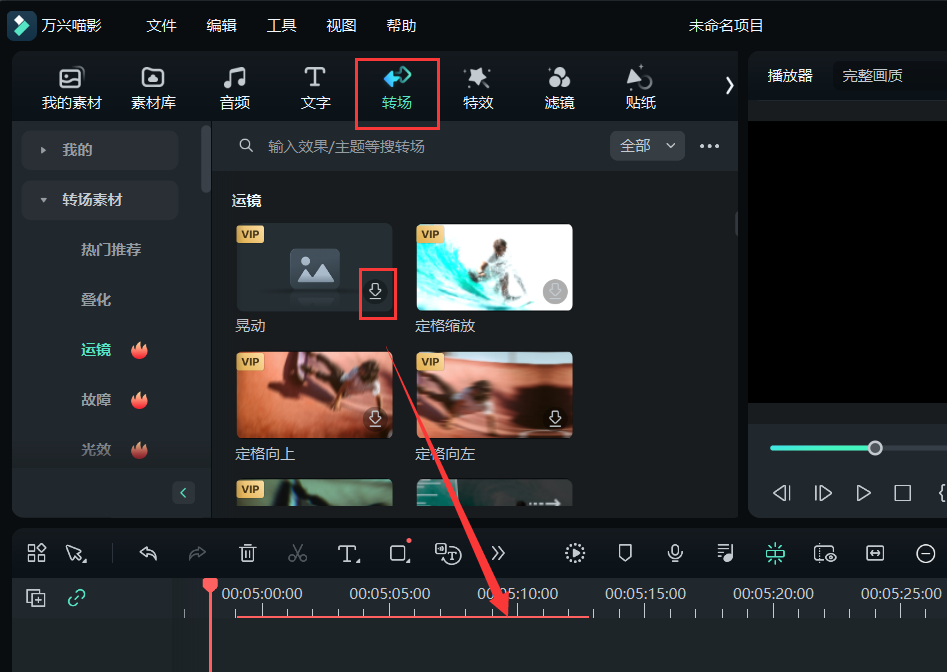Download the 晃动 transition effect
This screenshot has width=947, height=672.
[x=376, y=291]
